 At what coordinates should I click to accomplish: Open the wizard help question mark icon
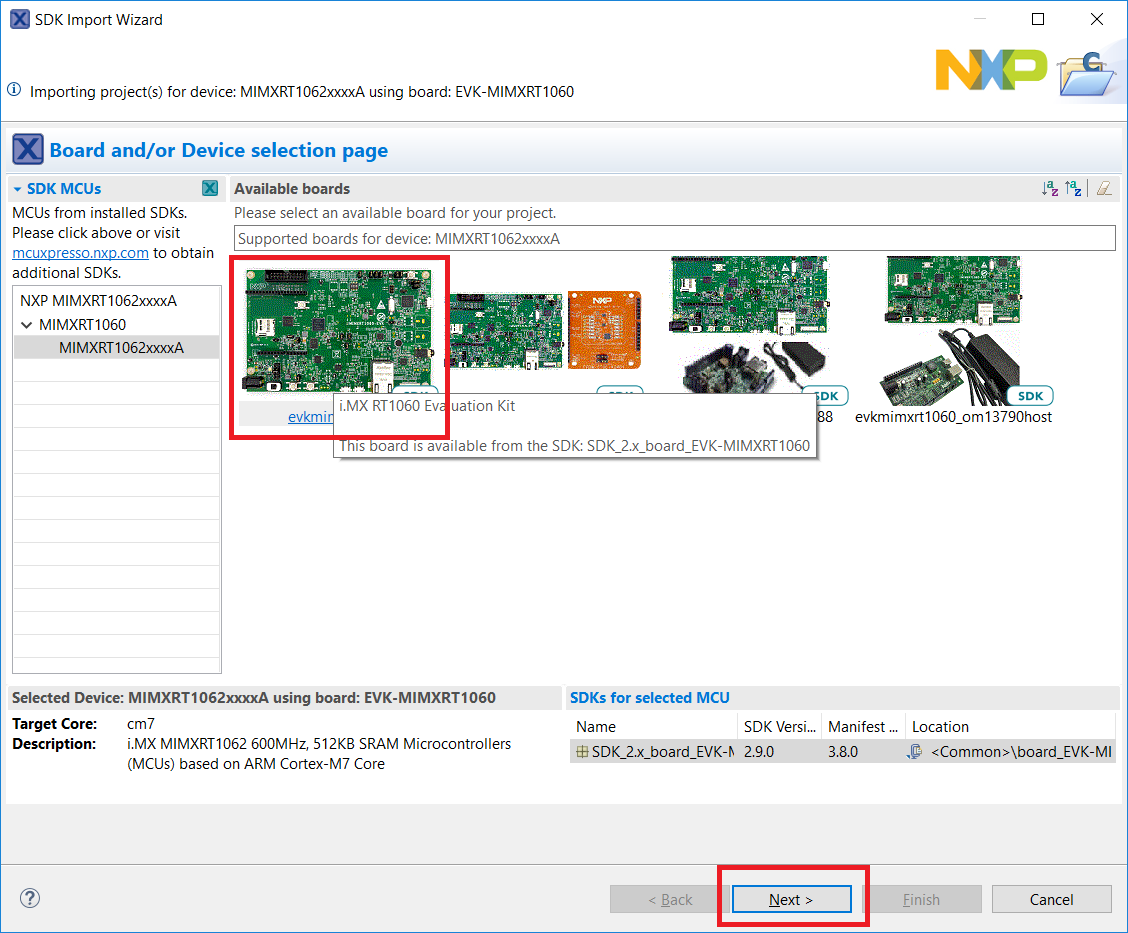(30, 898)
